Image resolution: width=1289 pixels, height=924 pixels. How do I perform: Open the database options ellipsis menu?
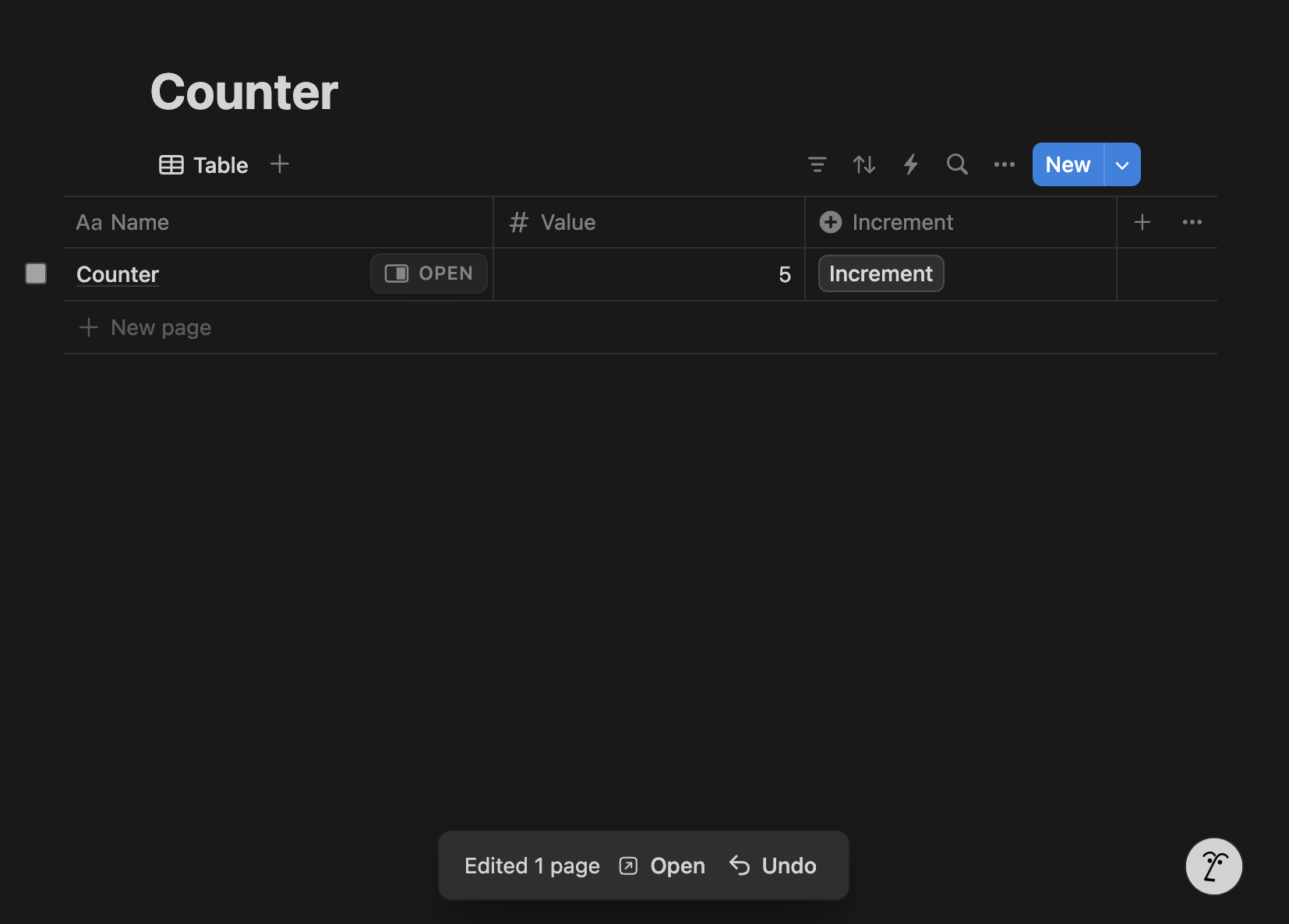click(x=1005, y=164)
